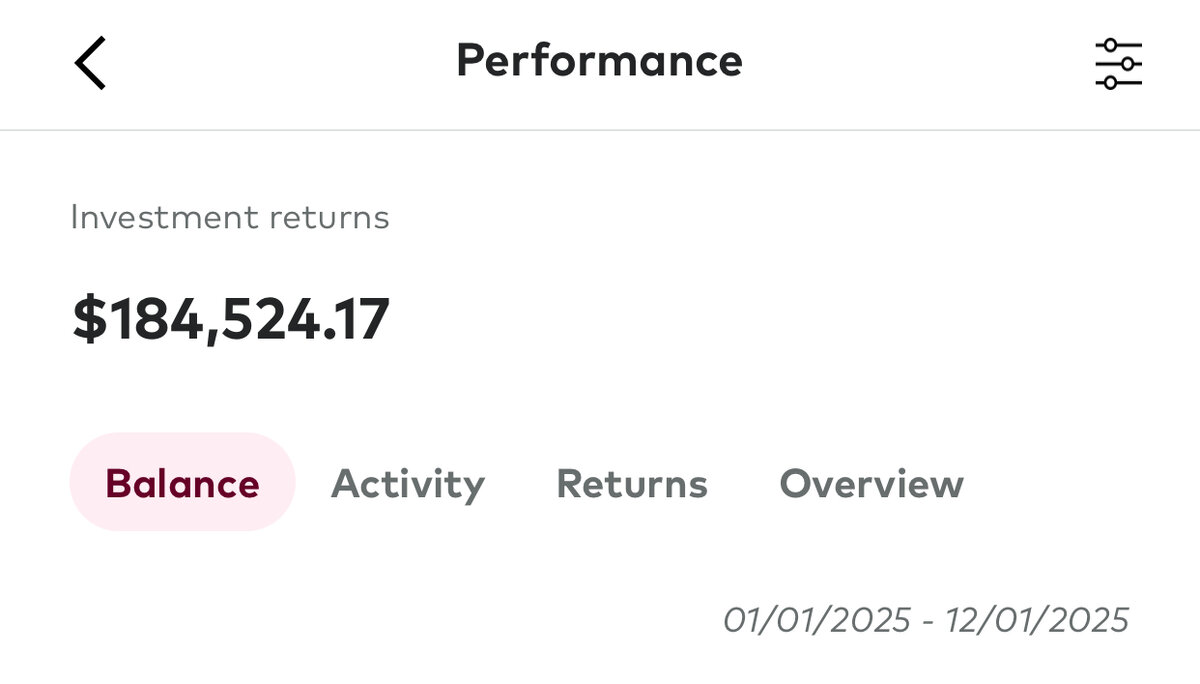
Task: Change the reporting period dates
Action: (x=925, y=620)
